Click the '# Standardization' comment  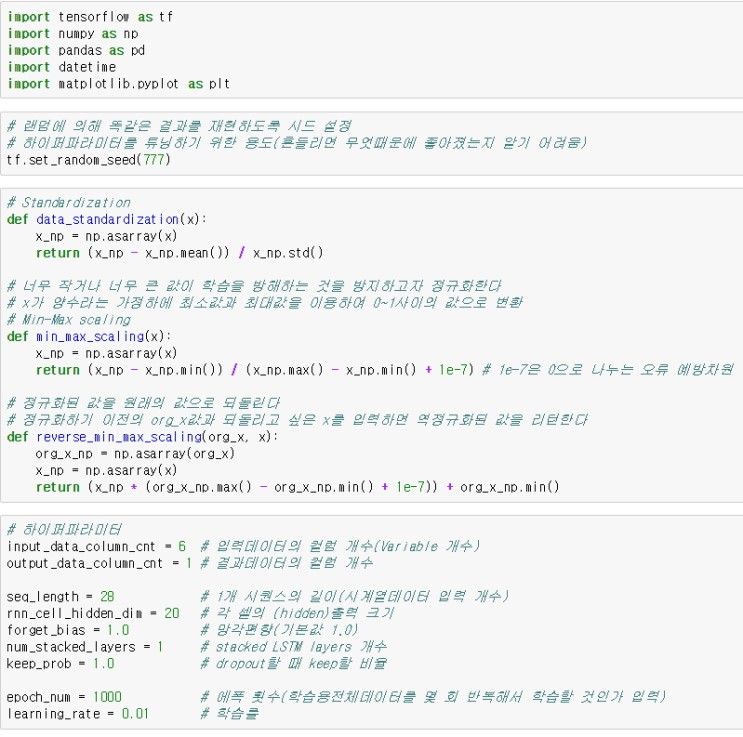[69, 203]
